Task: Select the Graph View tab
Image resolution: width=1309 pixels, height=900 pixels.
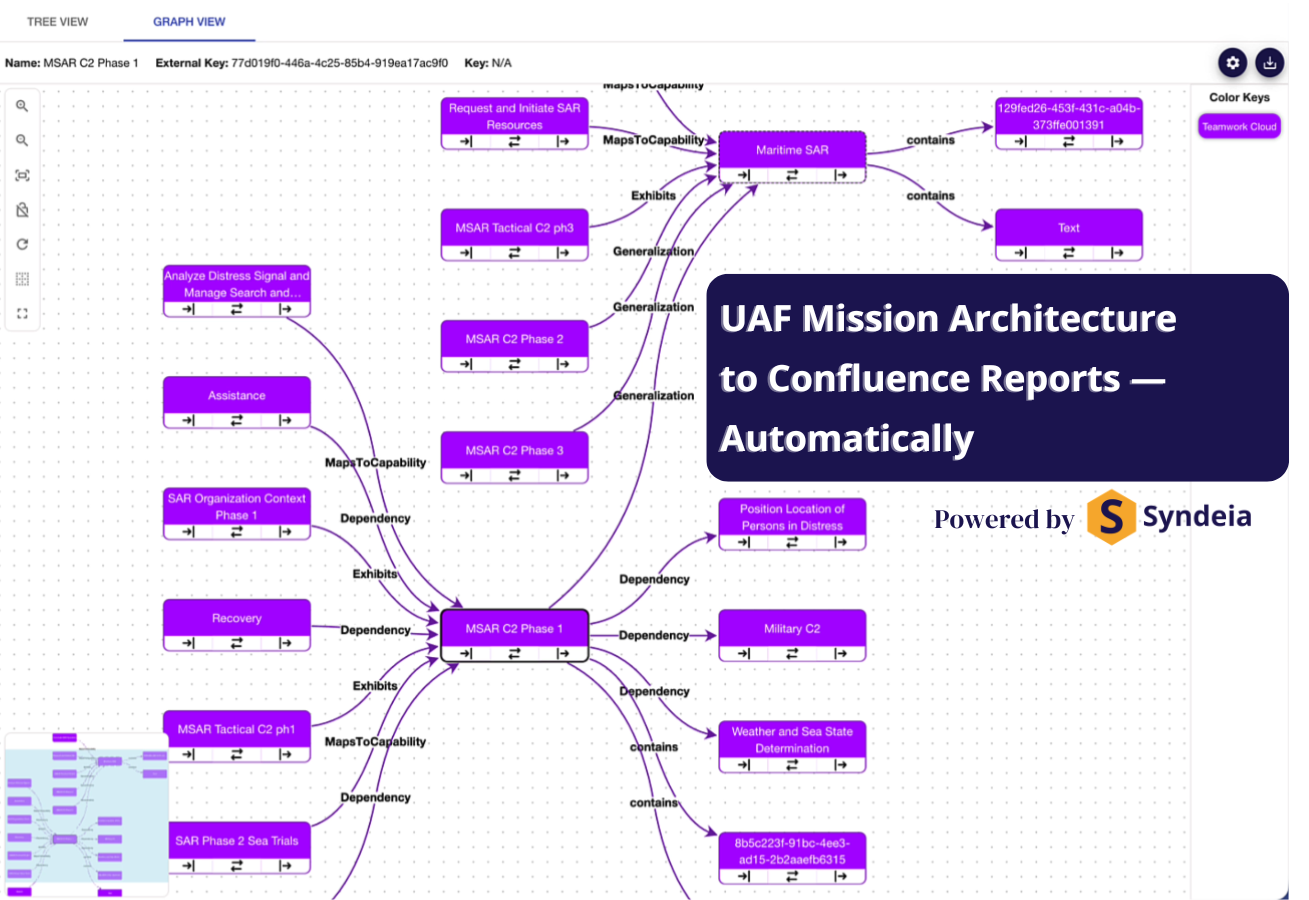Action: pyautogui.click(x=189, y=21)
